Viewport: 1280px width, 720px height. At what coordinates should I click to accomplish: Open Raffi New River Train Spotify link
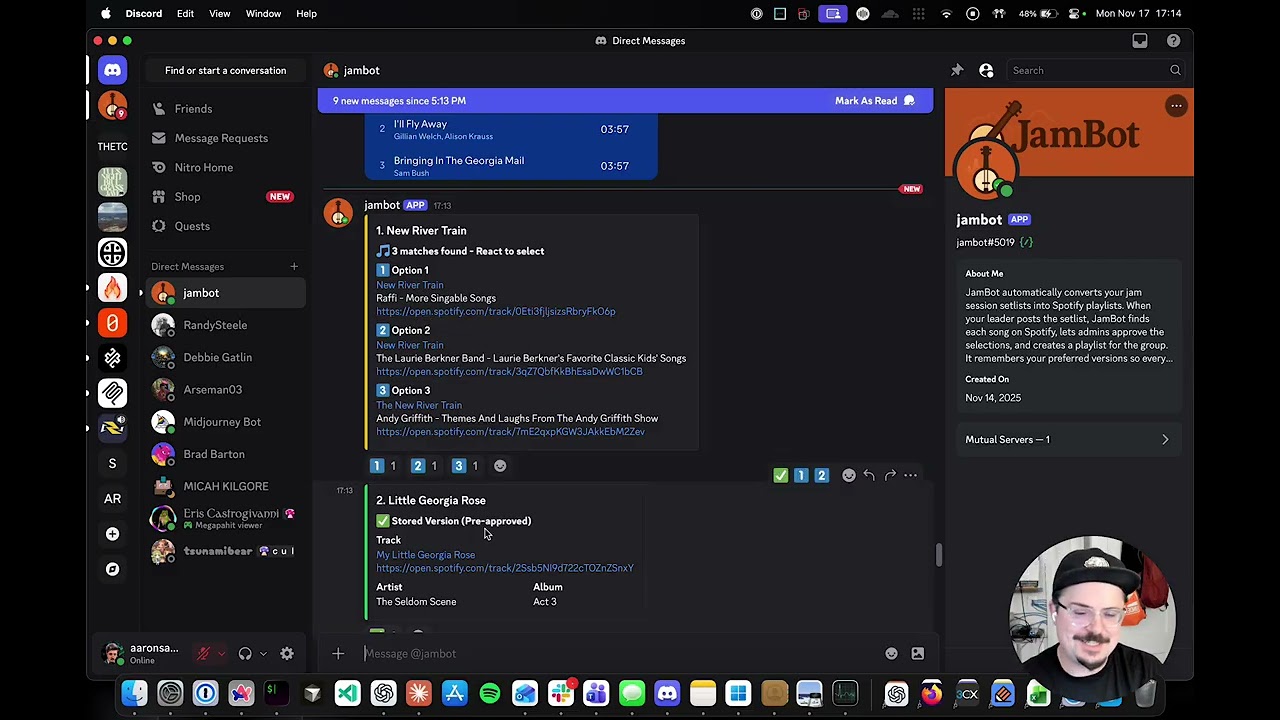point(495,312)
